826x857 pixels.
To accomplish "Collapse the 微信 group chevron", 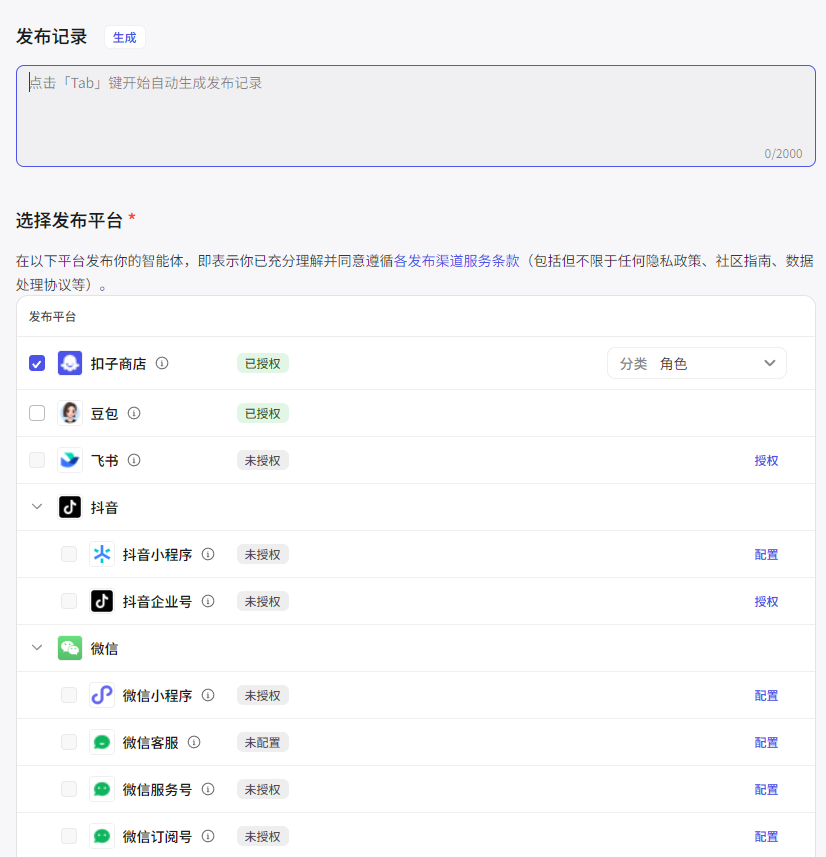I will (37, 648).
